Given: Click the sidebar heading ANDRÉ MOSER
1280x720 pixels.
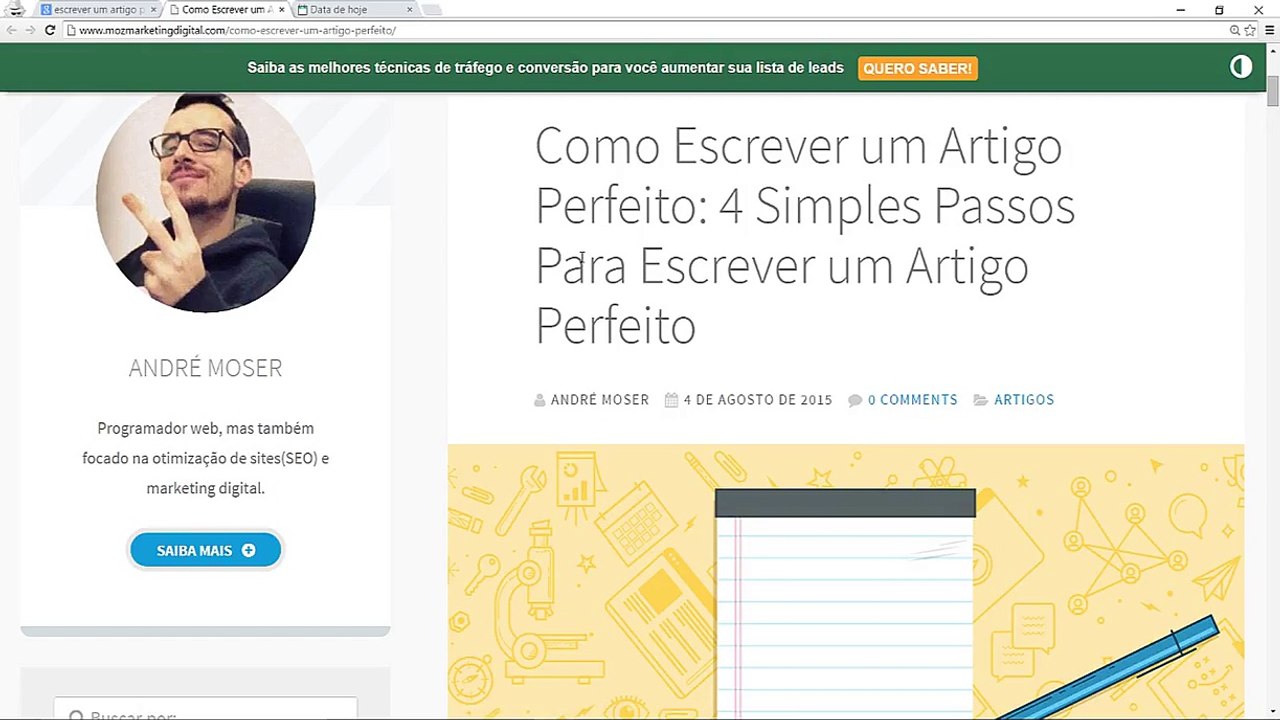Looking at the screenshot, I should pos(205,368).
